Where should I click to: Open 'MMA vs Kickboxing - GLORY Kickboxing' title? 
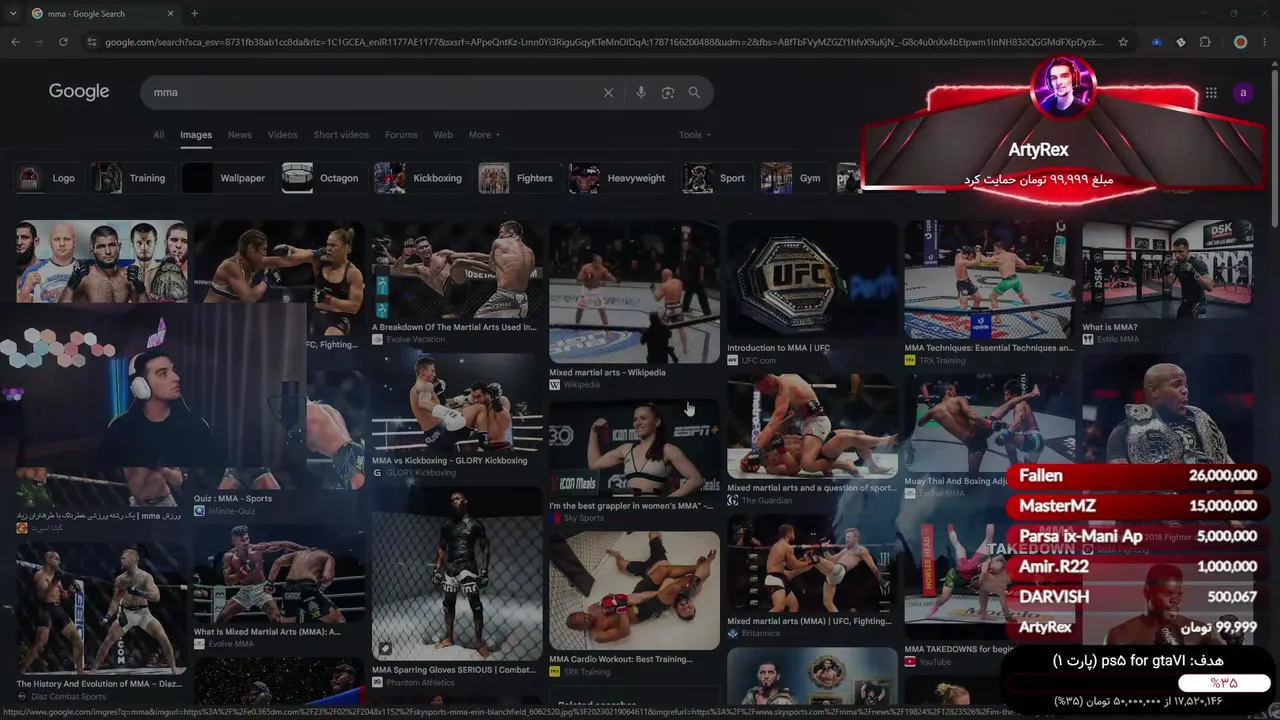449,461
